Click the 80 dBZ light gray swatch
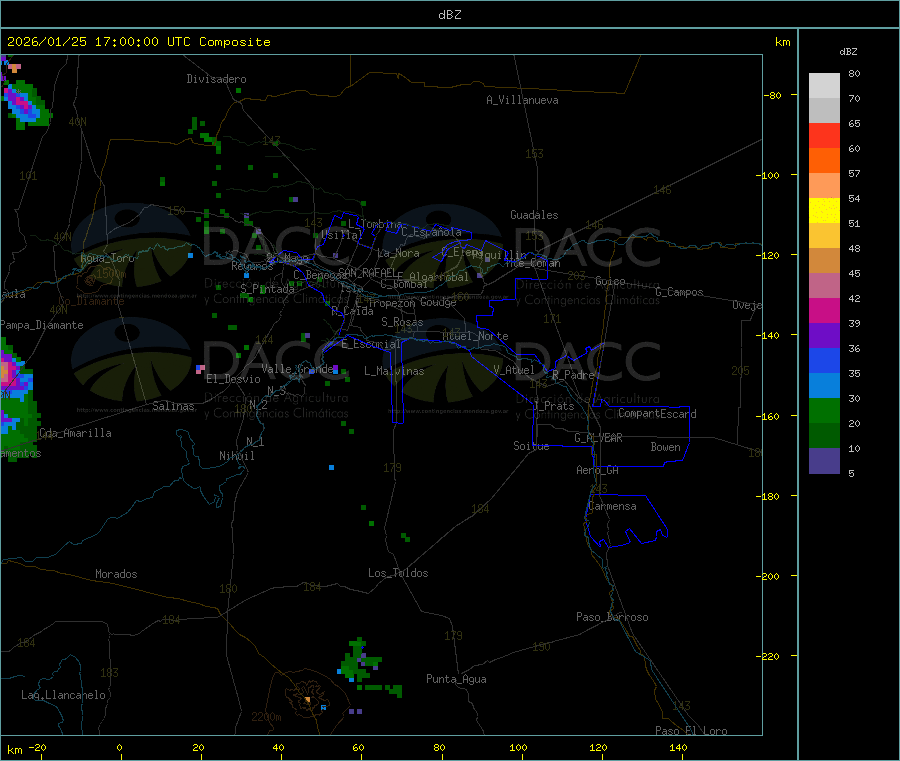 824,86
